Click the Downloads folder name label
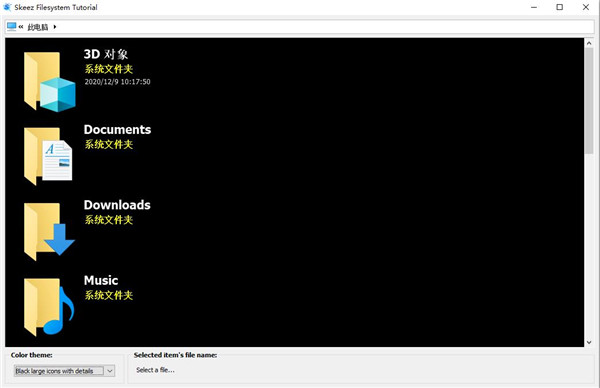This screenshot has width=600, height=388. point(117,205)
